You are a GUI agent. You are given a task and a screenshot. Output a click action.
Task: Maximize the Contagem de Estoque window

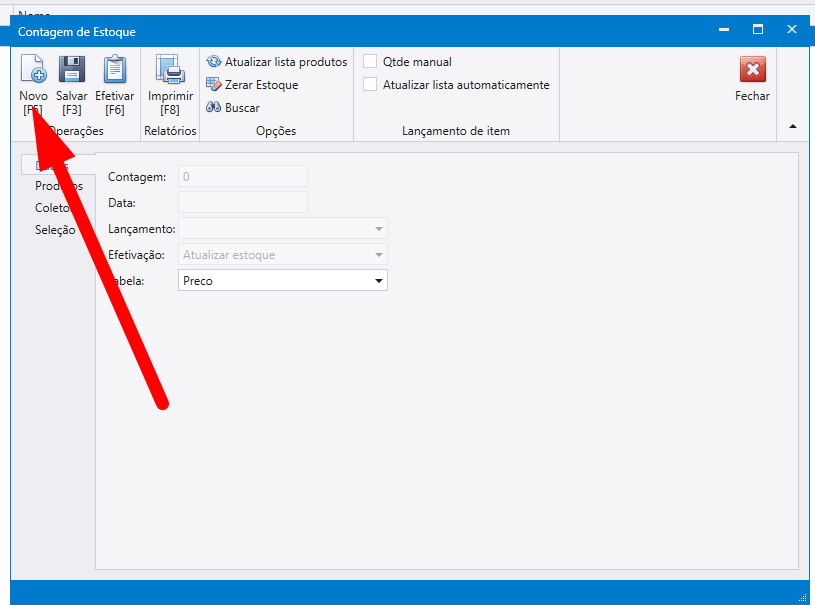757,30
